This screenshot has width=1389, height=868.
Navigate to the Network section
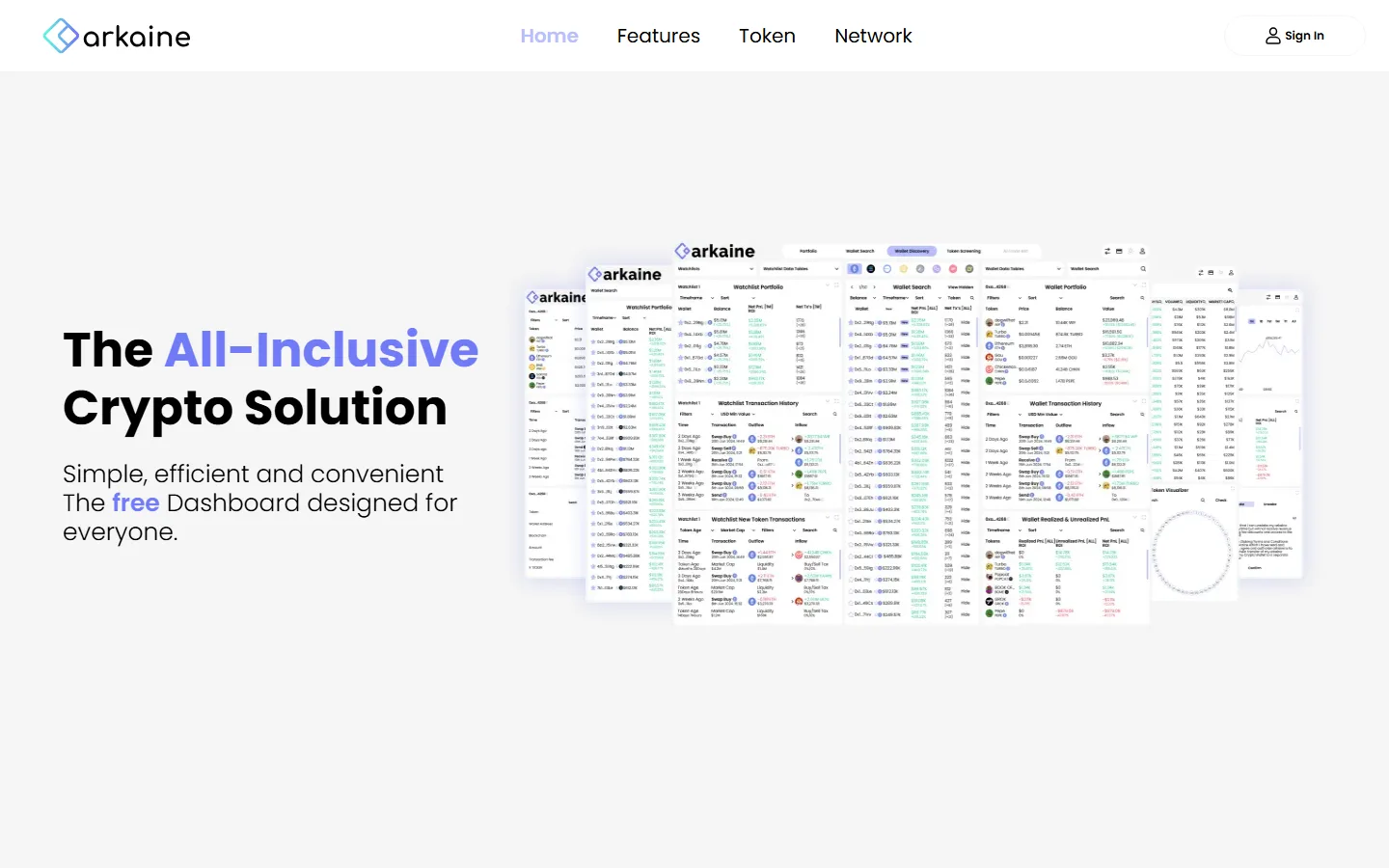(x=873, y=36)
